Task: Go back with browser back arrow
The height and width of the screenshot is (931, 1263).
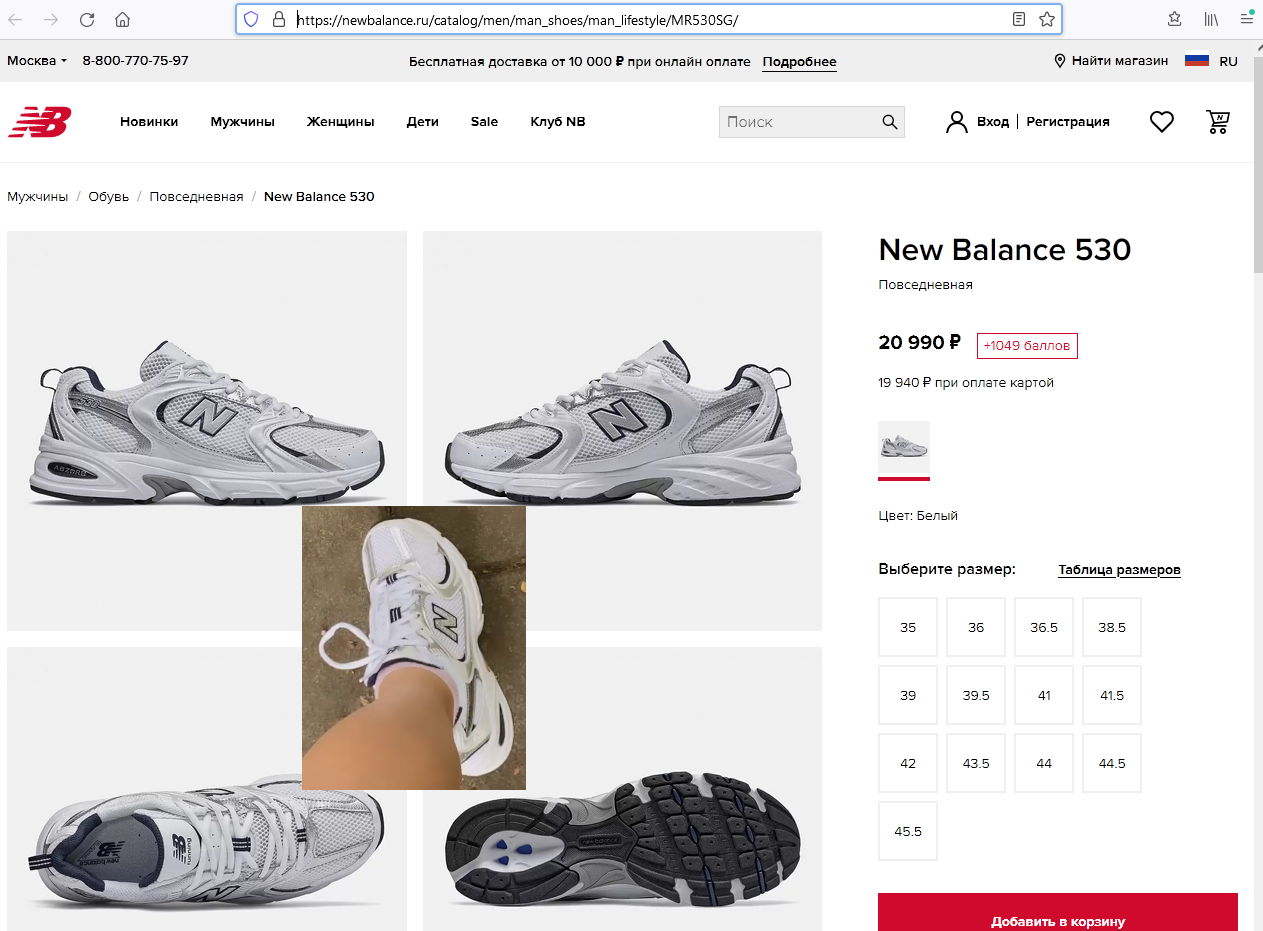Action: coord(16,19)
